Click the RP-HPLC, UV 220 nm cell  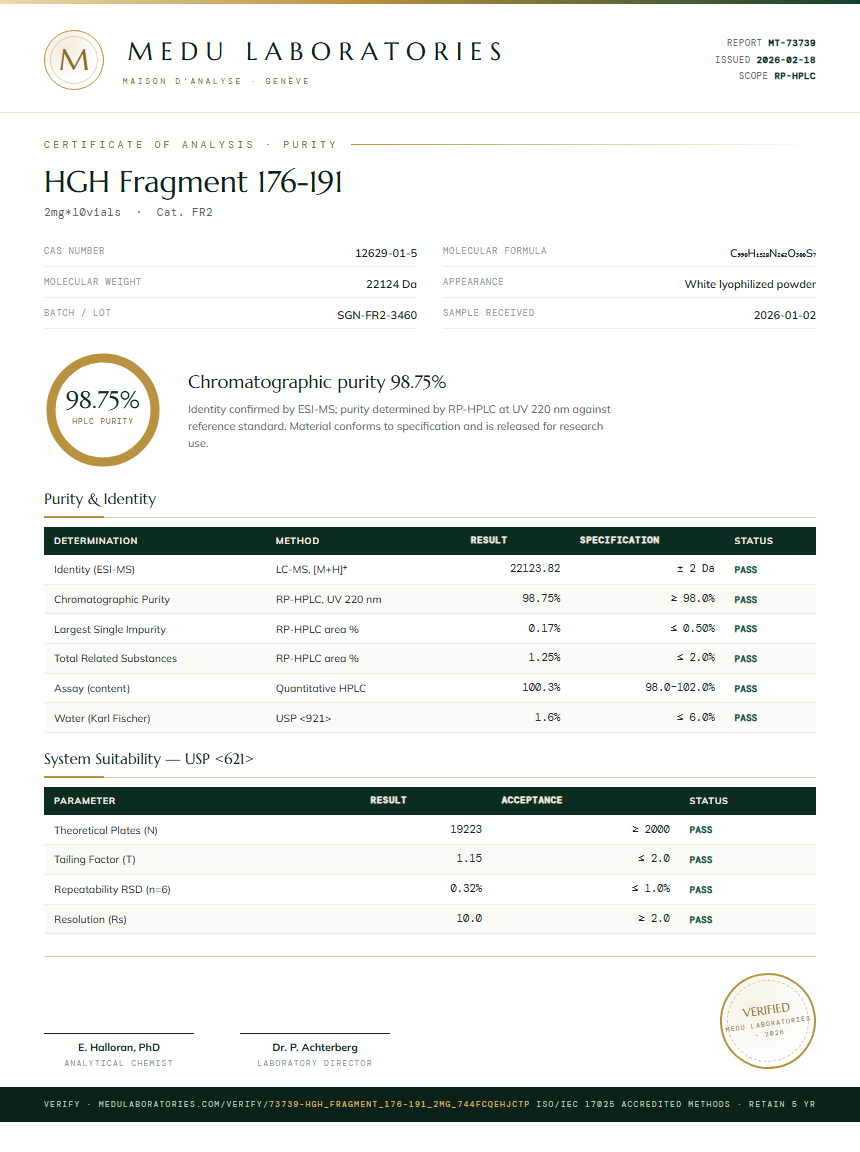tap(328, 600)
